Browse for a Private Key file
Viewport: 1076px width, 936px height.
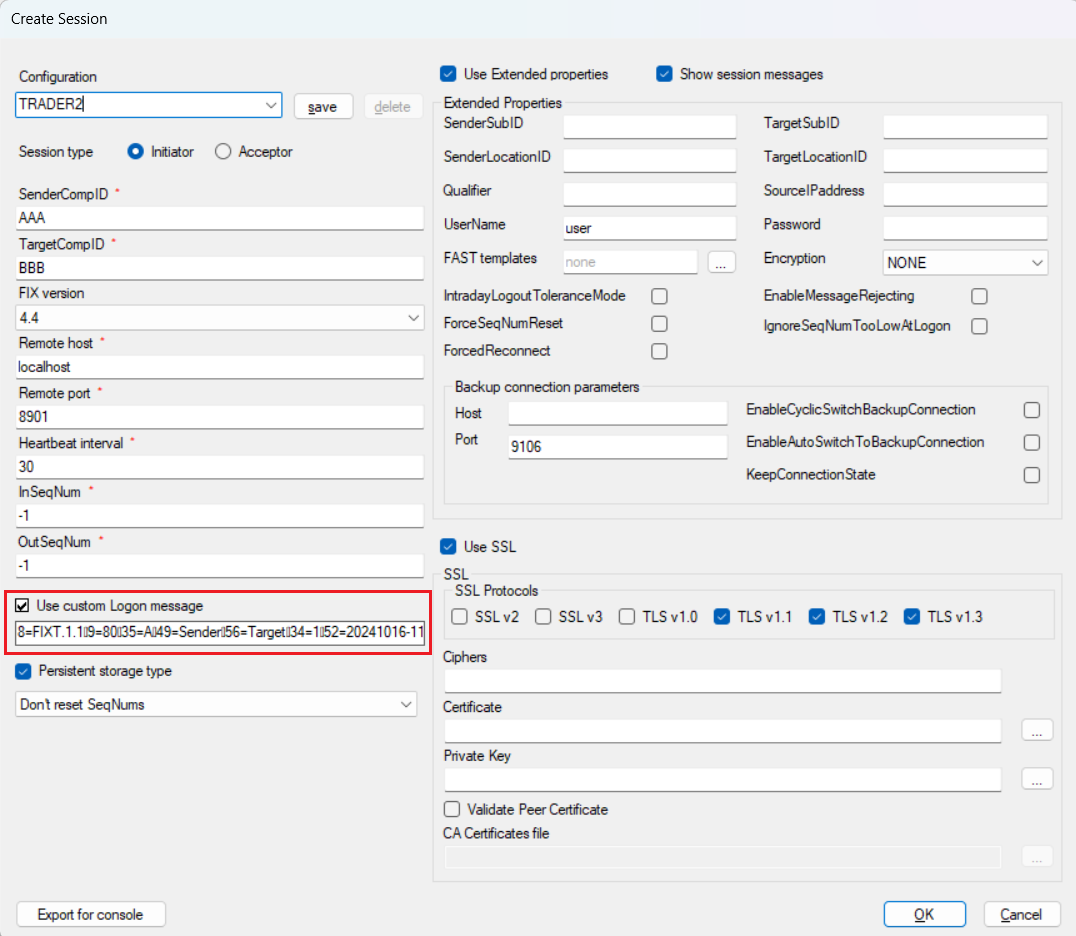click(x=1037, y=779)
